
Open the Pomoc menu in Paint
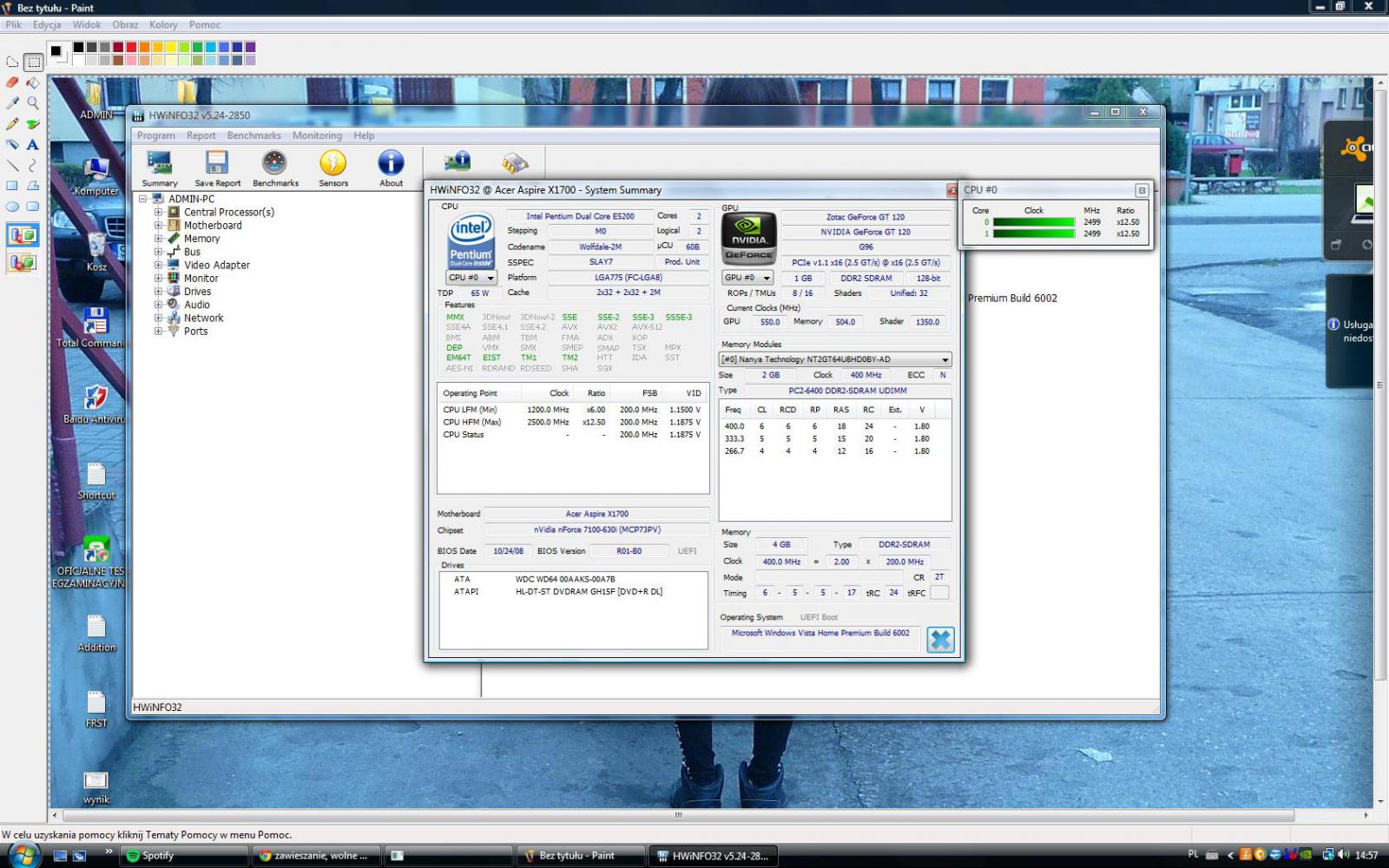click(205, 24)
